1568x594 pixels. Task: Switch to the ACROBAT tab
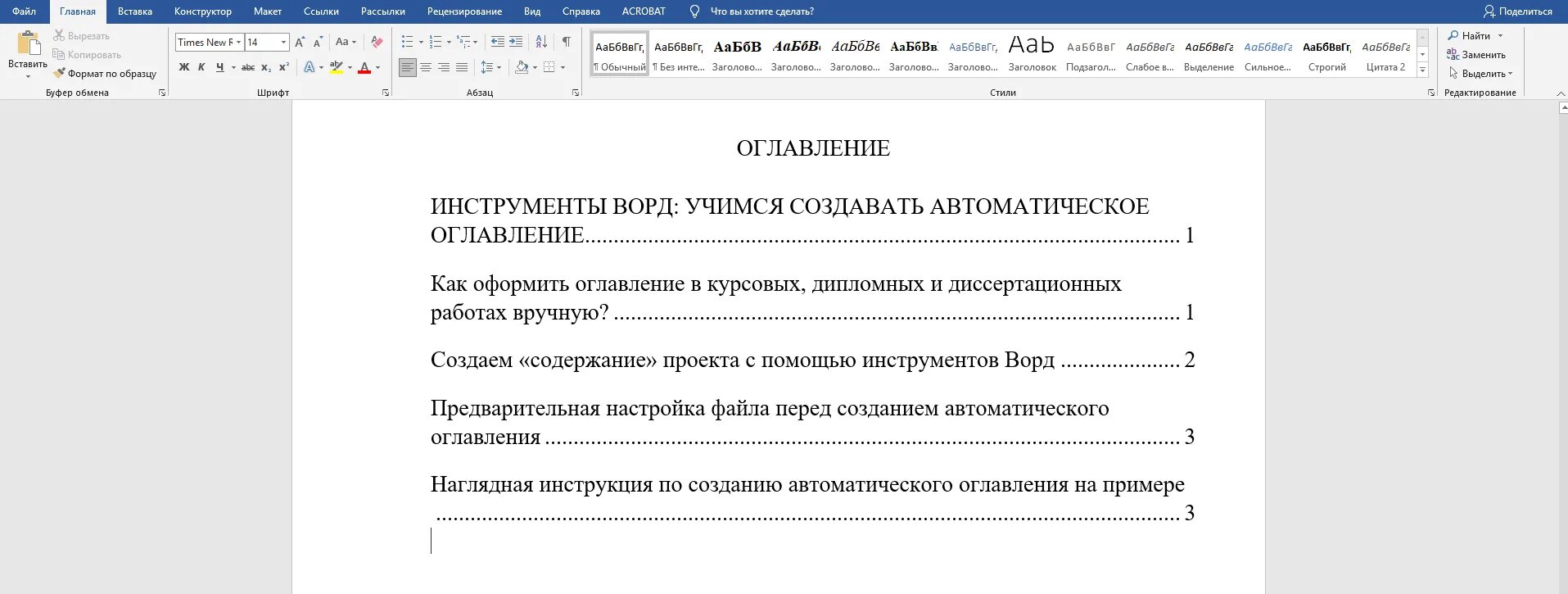[x=644, y=11]
